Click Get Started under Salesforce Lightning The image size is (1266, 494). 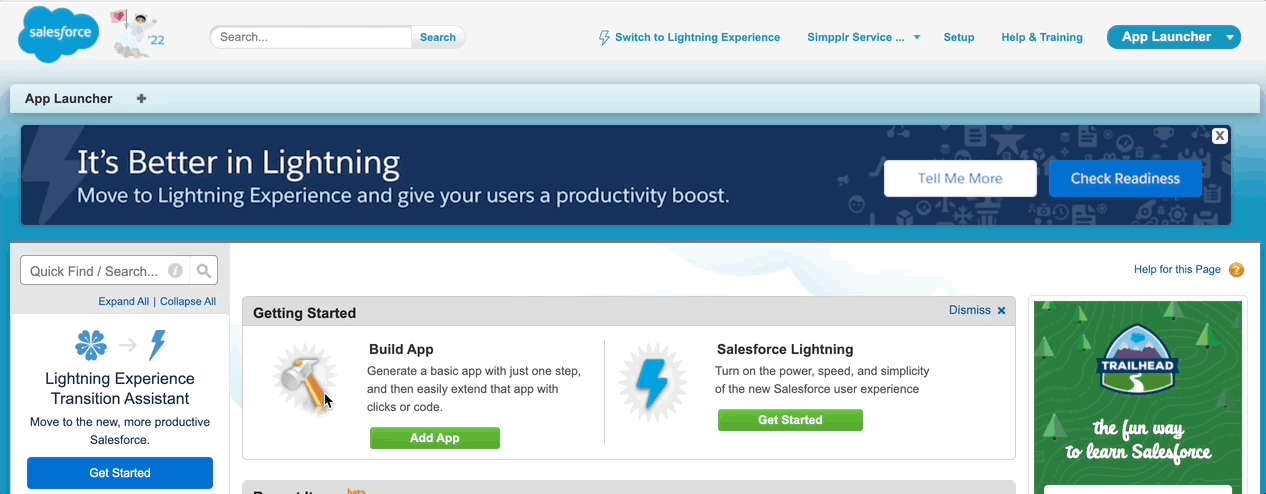click(x=790, y=420)
